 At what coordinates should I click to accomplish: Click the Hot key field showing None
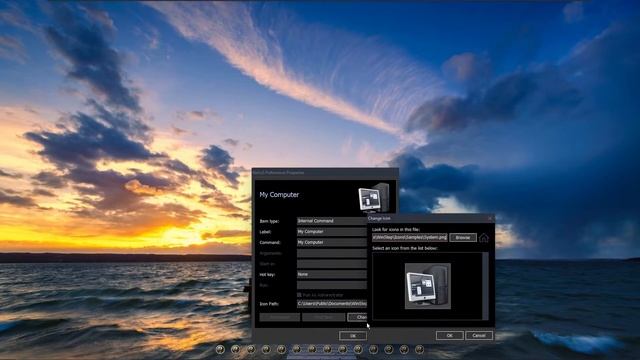(x=332, y=274)
